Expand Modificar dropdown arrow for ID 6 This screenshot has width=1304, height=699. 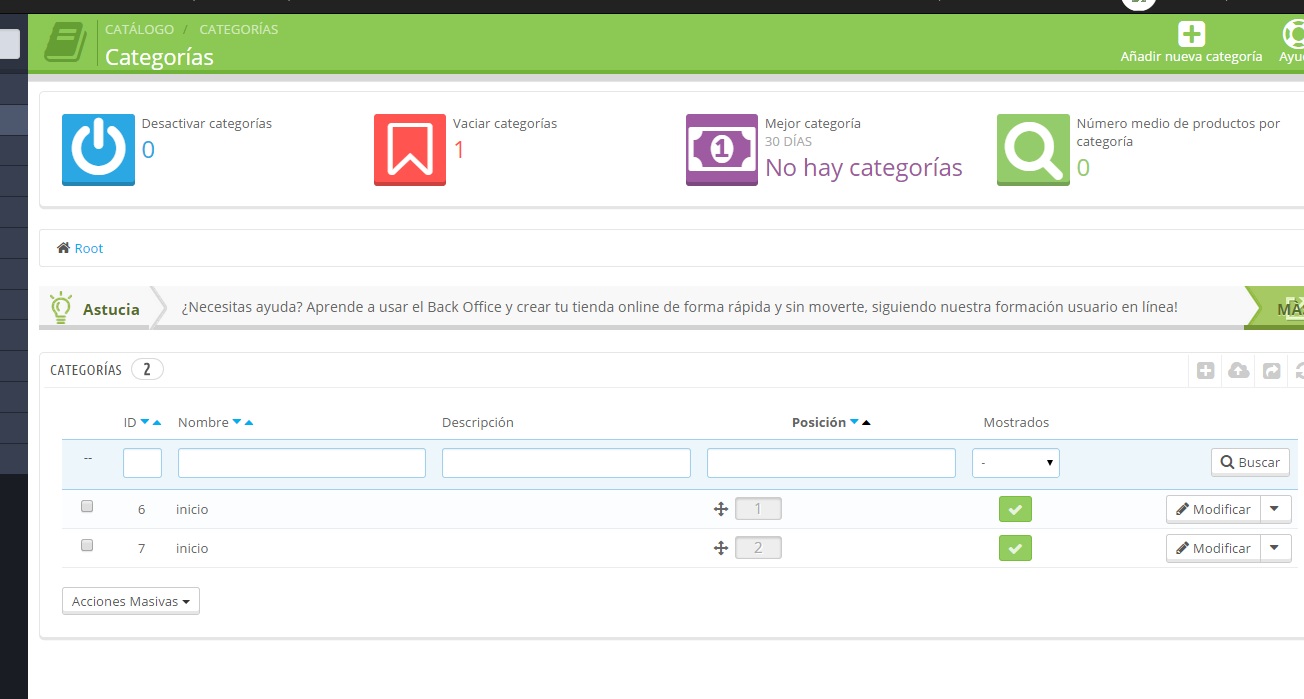click(1275, 509)
